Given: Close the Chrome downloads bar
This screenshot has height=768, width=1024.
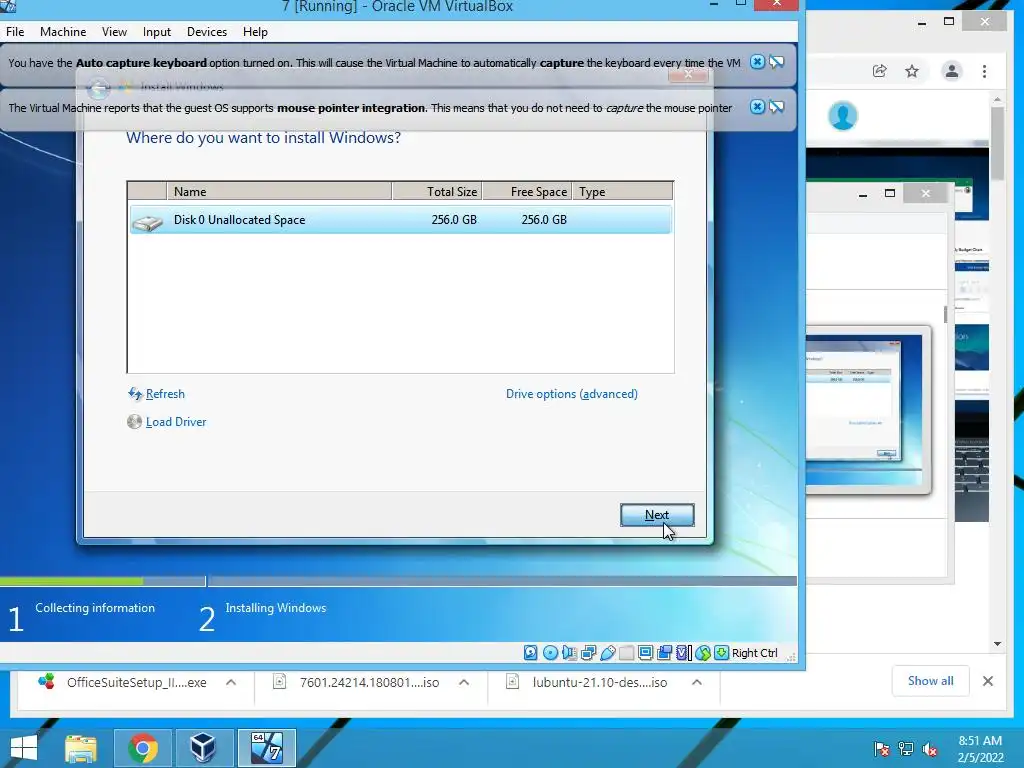Looking at the screenshot, I should point(987,681).
